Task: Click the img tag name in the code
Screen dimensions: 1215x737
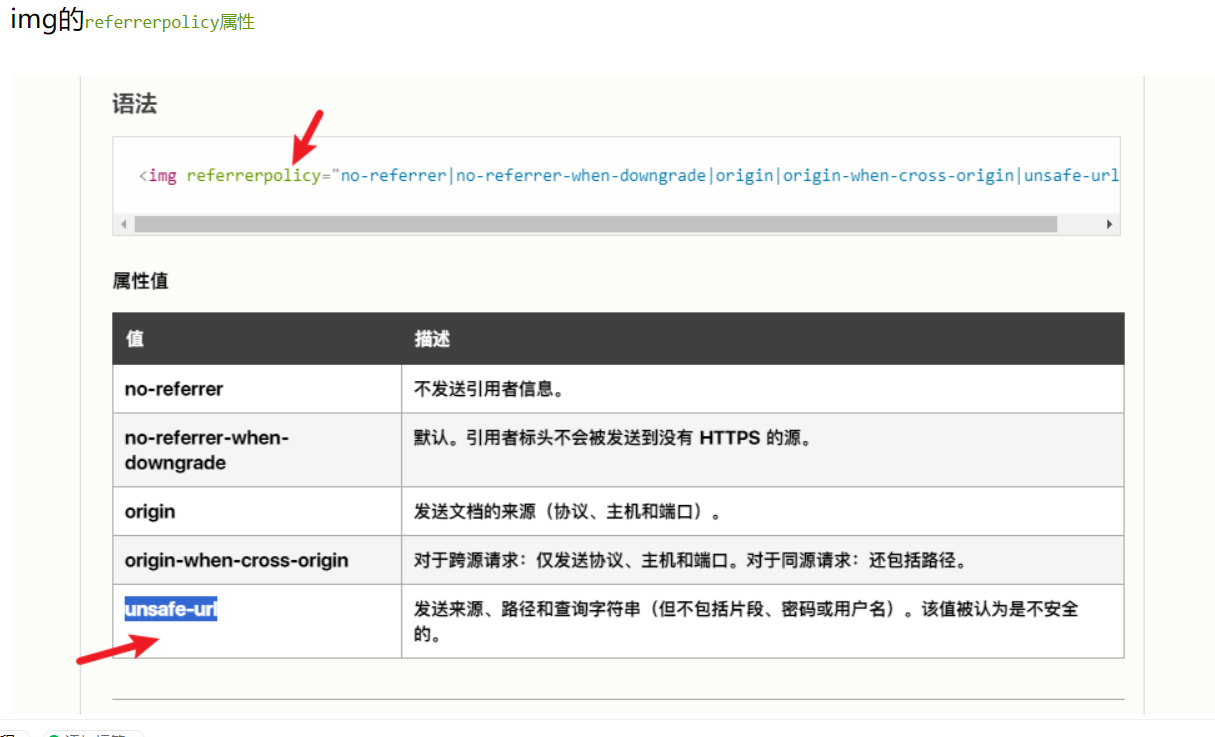Action: click(162, 176)
